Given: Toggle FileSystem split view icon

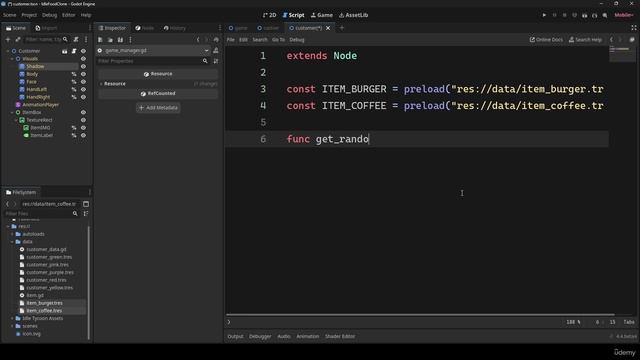Looking at the screenshot, I should (x=86, y=204).
